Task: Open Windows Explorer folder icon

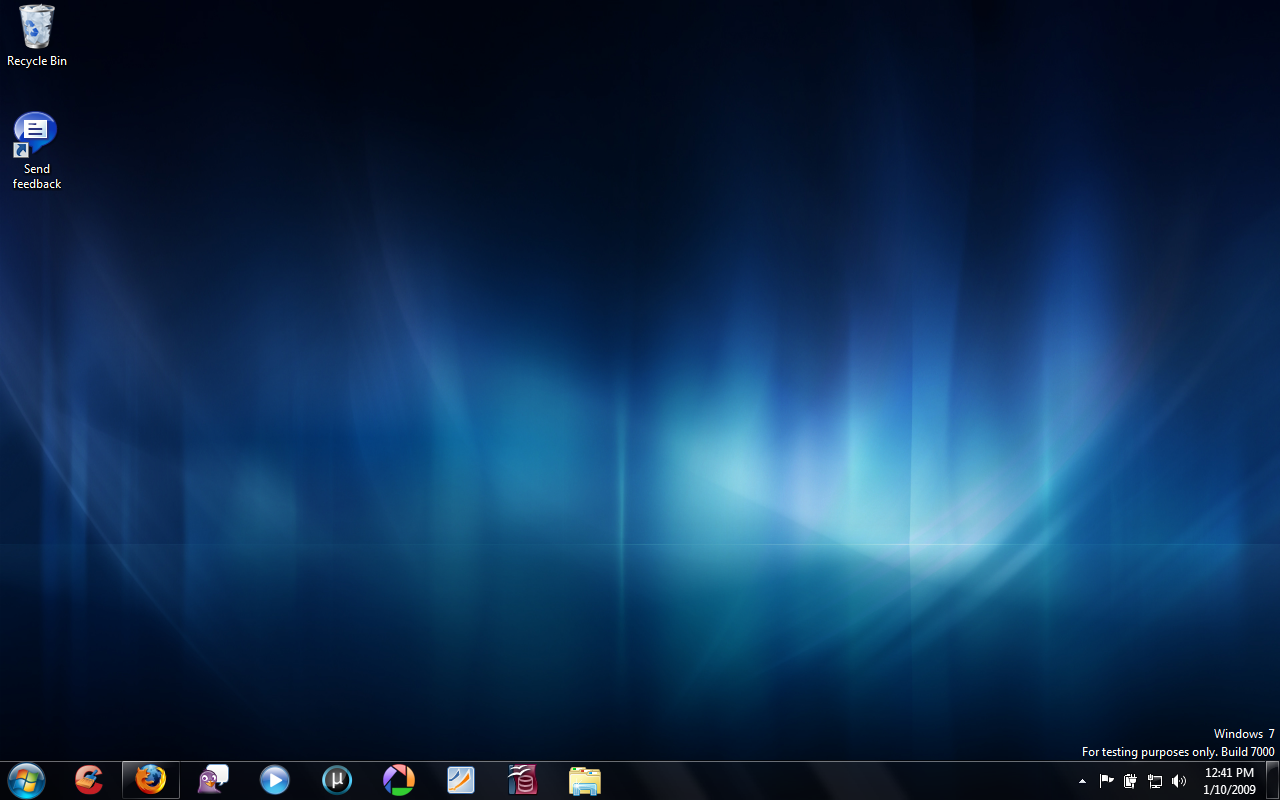Action: (x=585, y=780)
